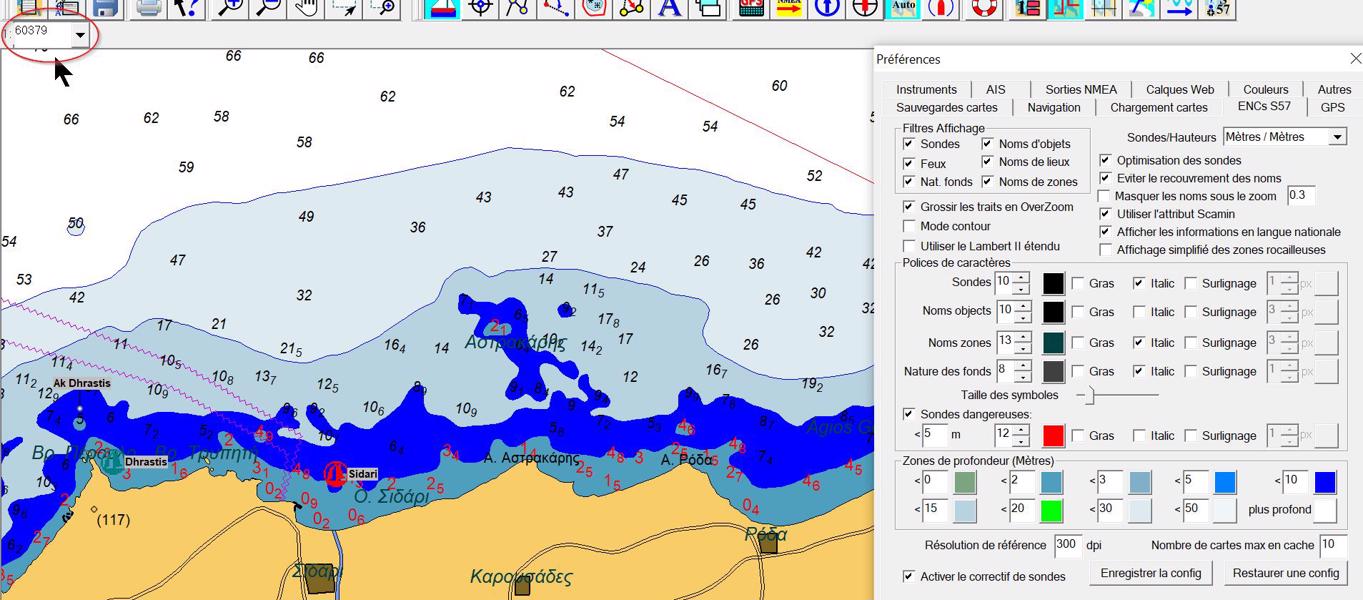The image size is (1363, 600).
Task: Click Enregistrer la config button
Action: (1151, 573)
